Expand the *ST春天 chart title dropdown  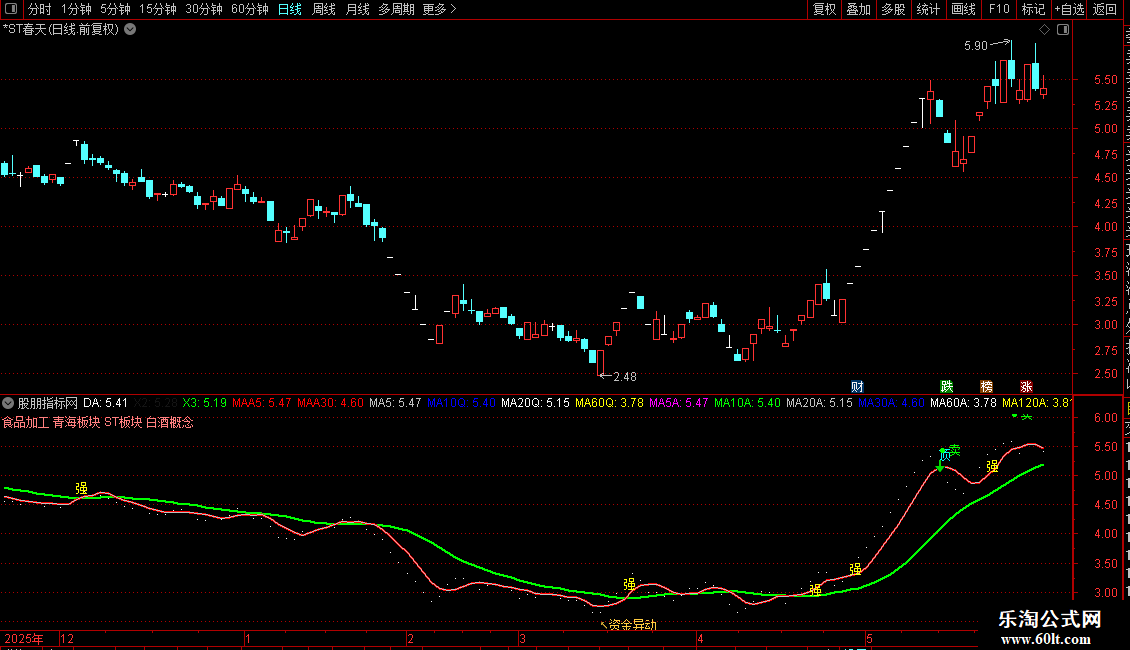point(130,30)
